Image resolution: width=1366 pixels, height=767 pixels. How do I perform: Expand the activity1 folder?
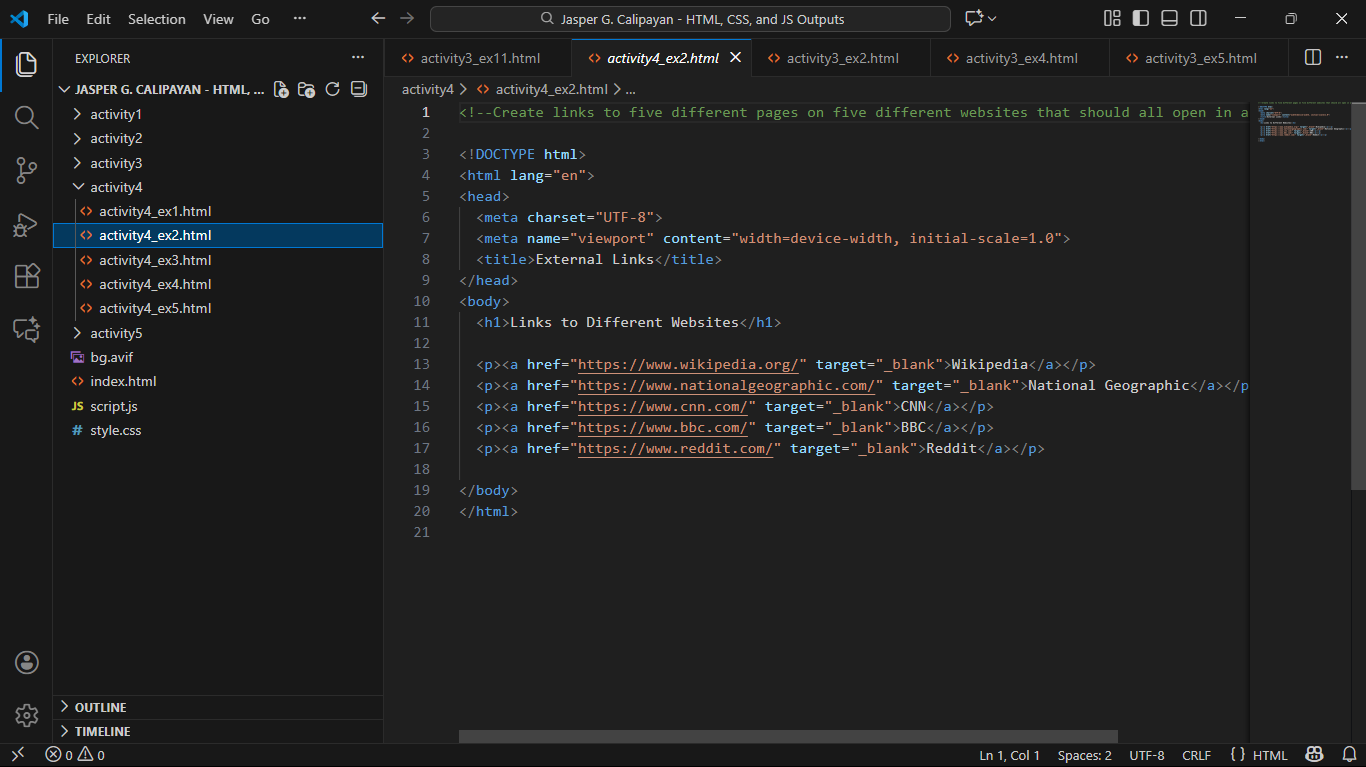coord(116,114)
